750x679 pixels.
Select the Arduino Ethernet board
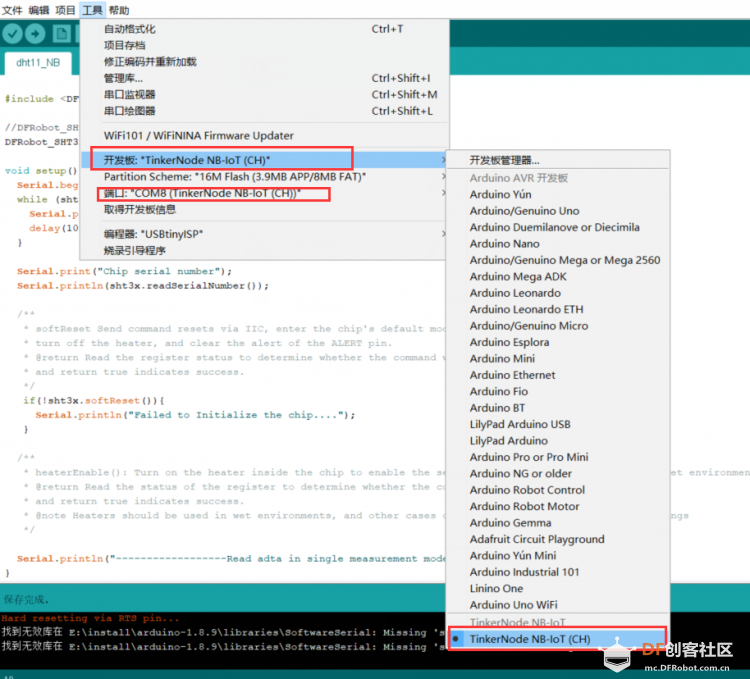tap(558, 375)
